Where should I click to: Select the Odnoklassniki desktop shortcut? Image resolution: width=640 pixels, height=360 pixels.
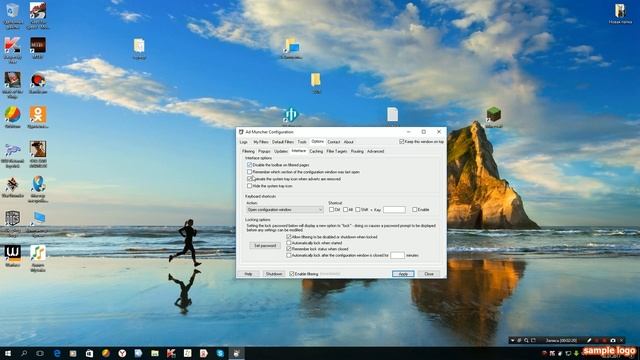click(x=38, y=118)
